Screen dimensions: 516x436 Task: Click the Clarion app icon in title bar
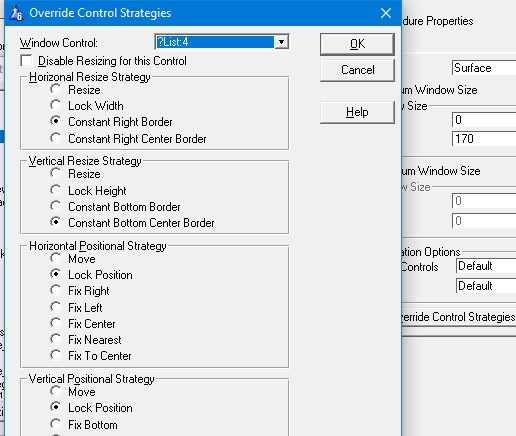coord(16,13)
